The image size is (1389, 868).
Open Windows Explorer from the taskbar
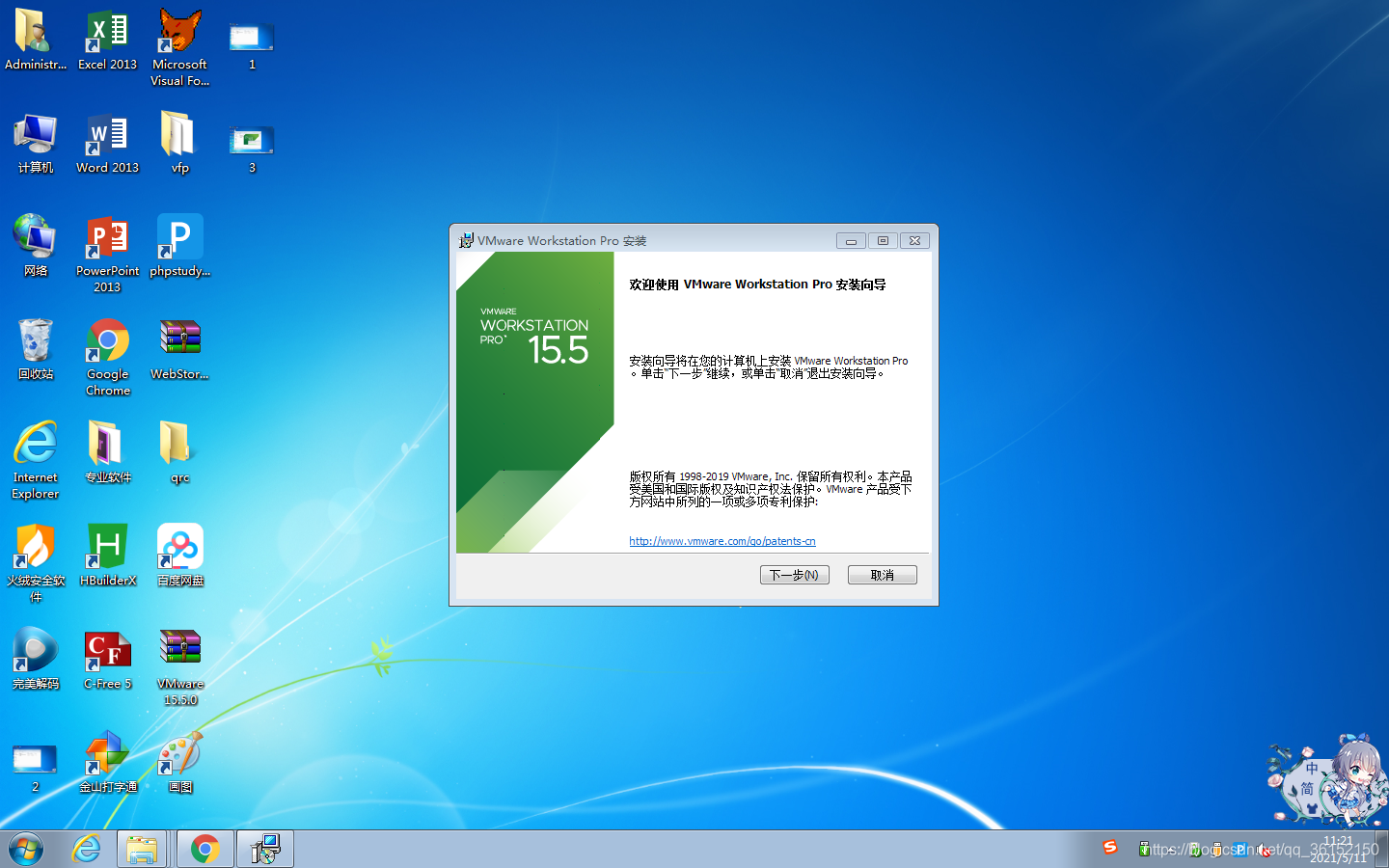click(142, 849)
